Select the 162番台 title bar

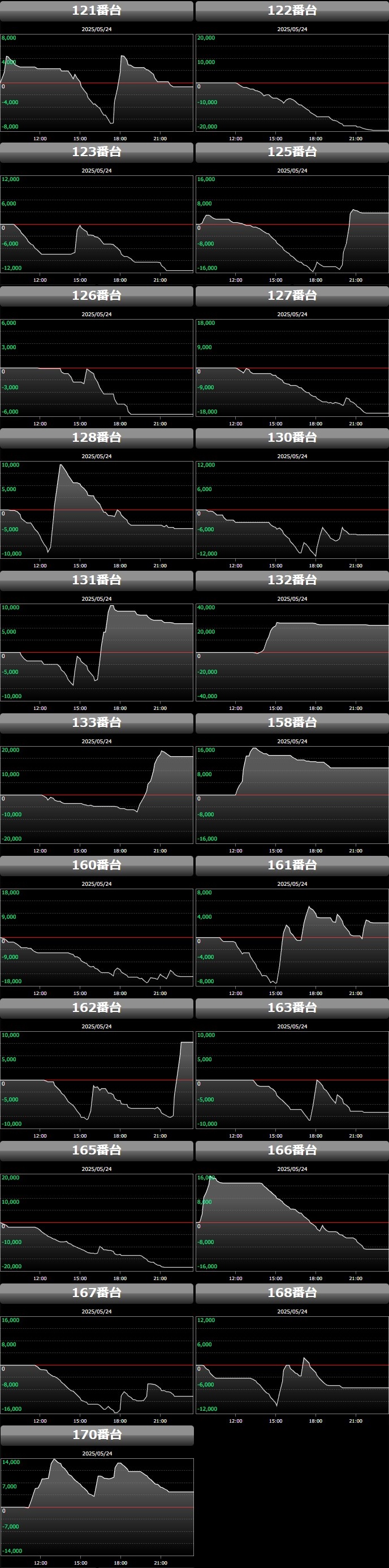point(97,1007)
